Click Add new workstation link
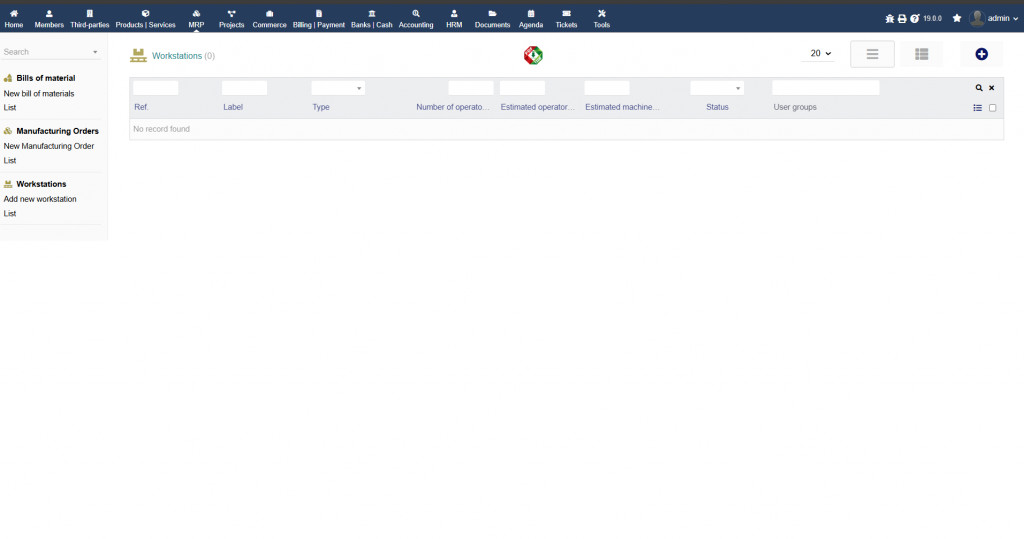The width and height of the screenshot is (1024, 539). tap(40, 199)
